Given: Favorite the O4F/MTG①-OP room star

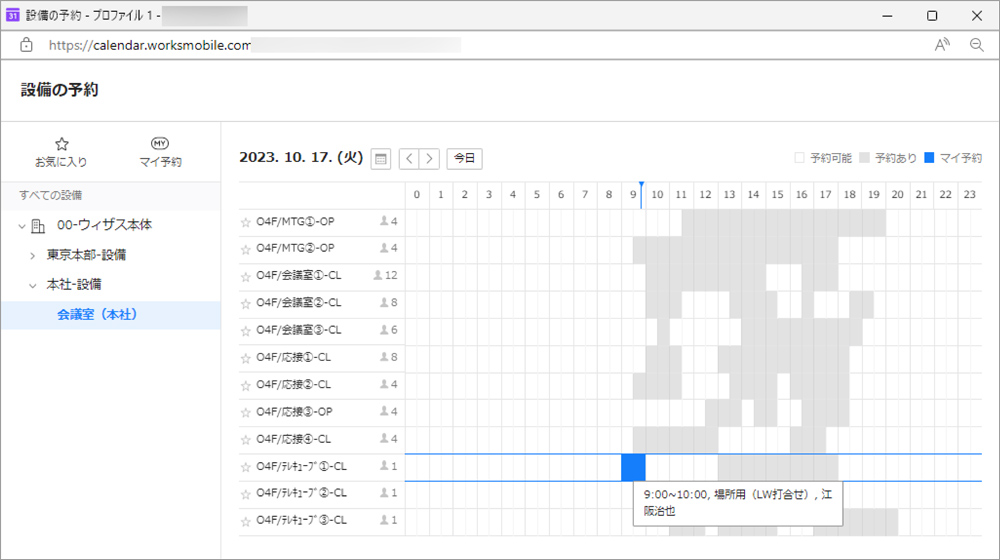Looking at the screenshot, I should [x=246, y=221].
